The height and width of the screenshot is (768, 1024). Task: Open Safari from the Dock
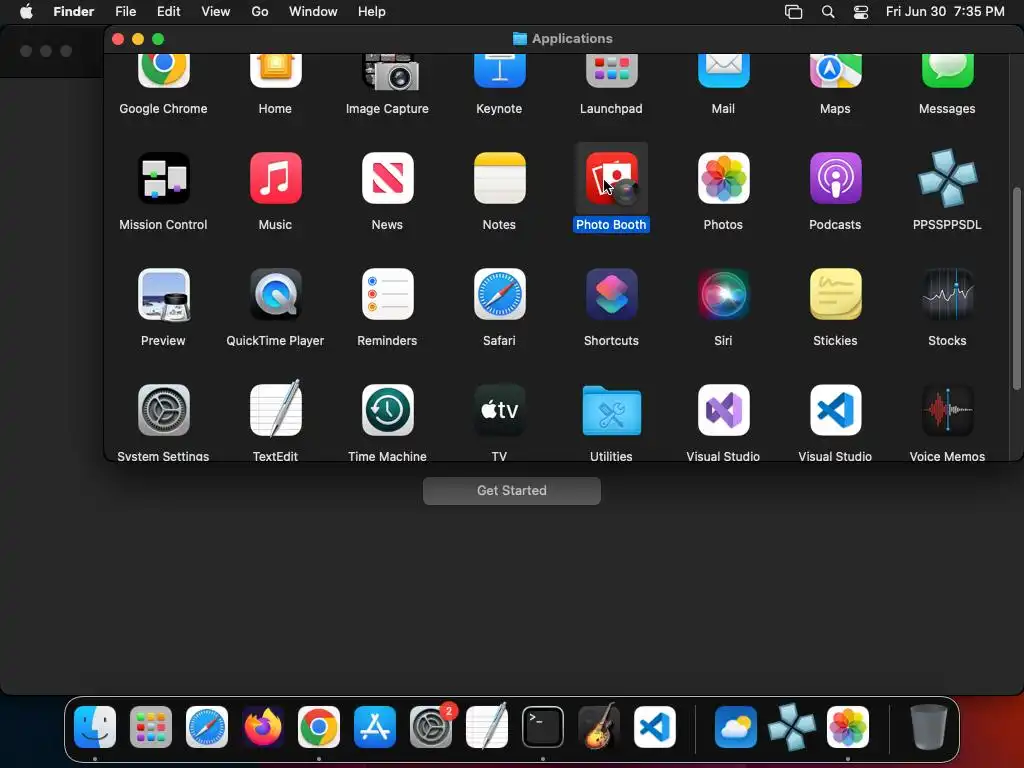(207, 727)
